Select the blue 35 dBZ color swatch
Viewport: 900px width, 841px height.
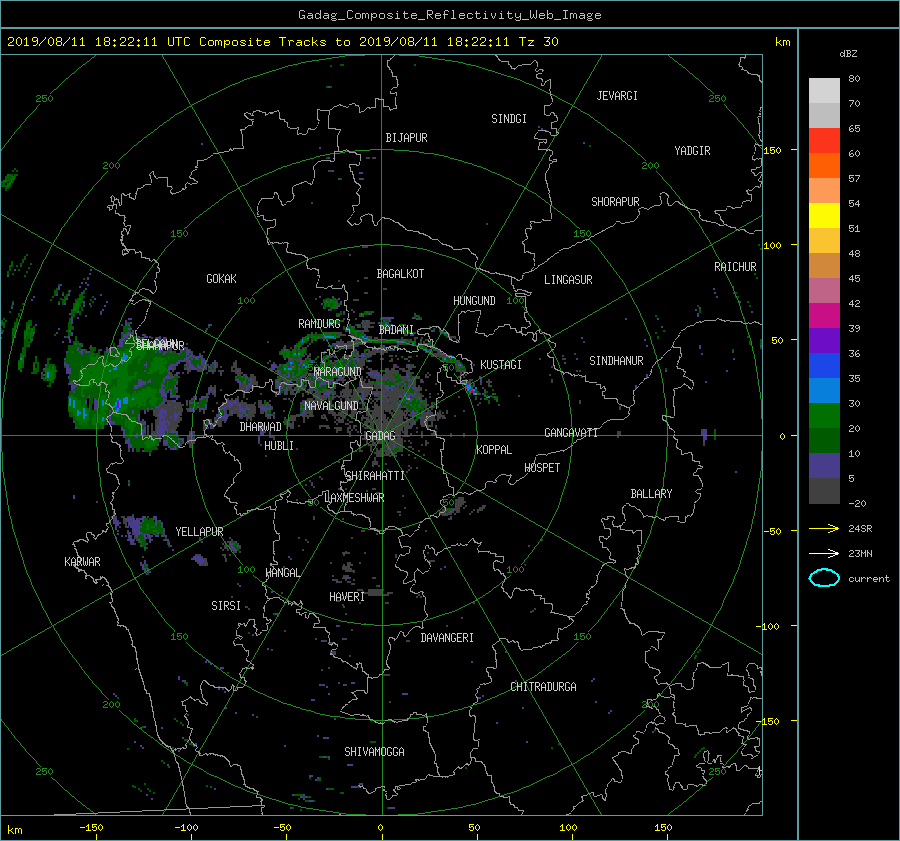click(824, 366)
